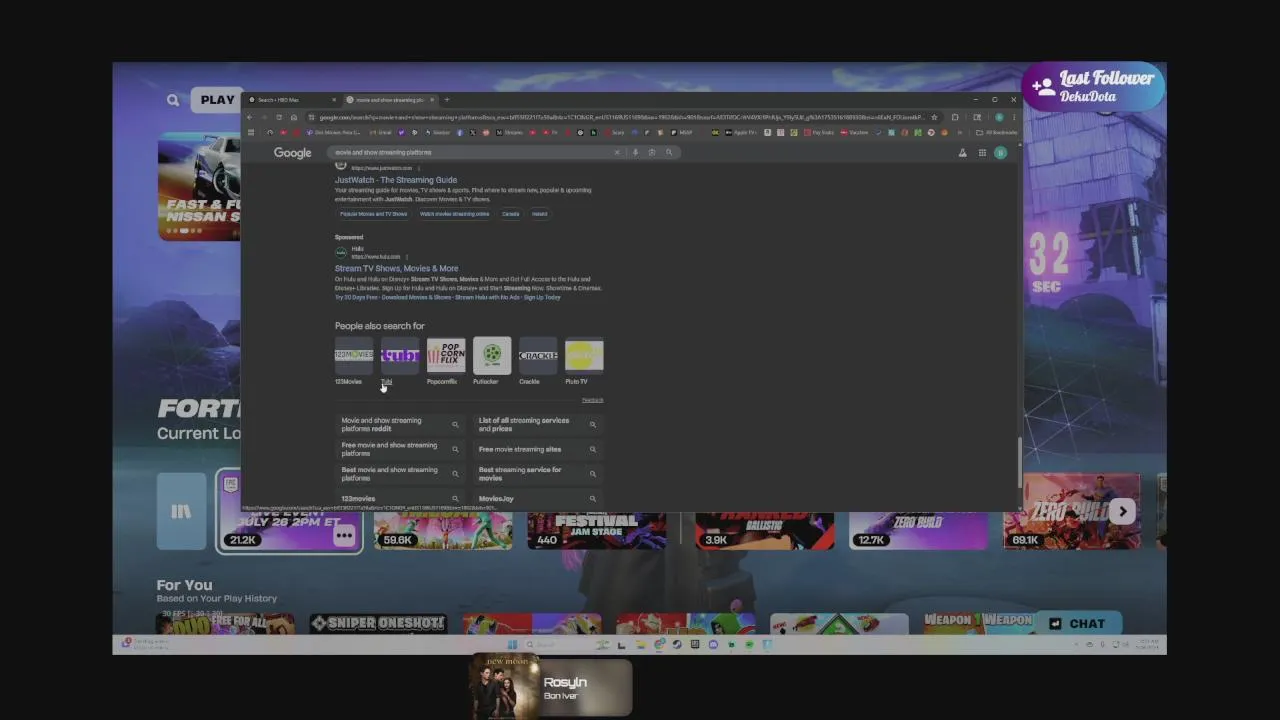Image resolution: width=1280 pixels, height=720 pixels.
Task: Switch to the Search HBO Max browser tab
Action: point(290,100)
